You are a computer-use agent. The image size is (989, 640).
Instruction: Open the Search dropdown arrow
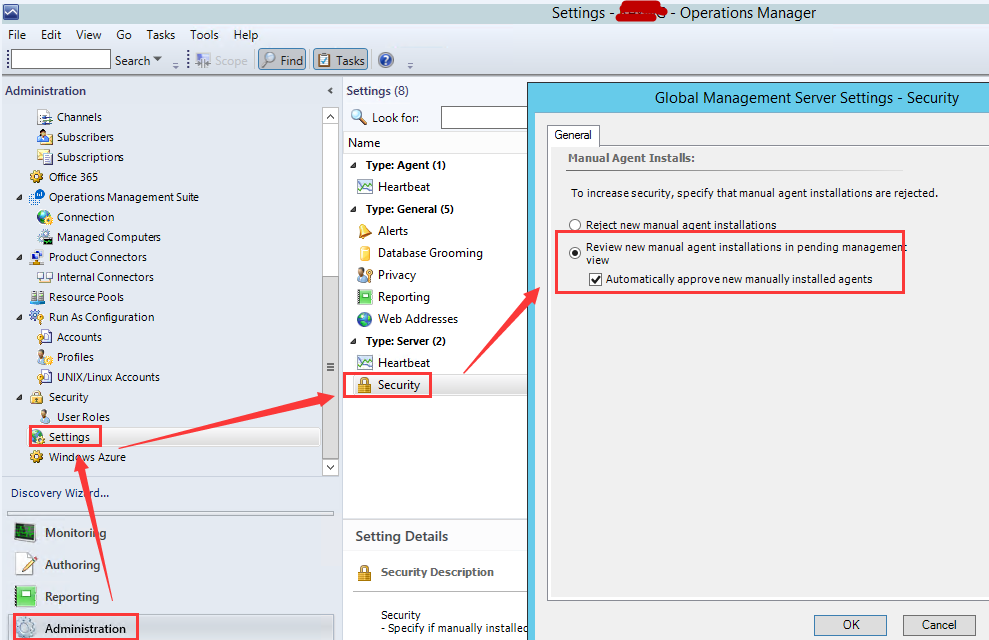pos(159,59)
